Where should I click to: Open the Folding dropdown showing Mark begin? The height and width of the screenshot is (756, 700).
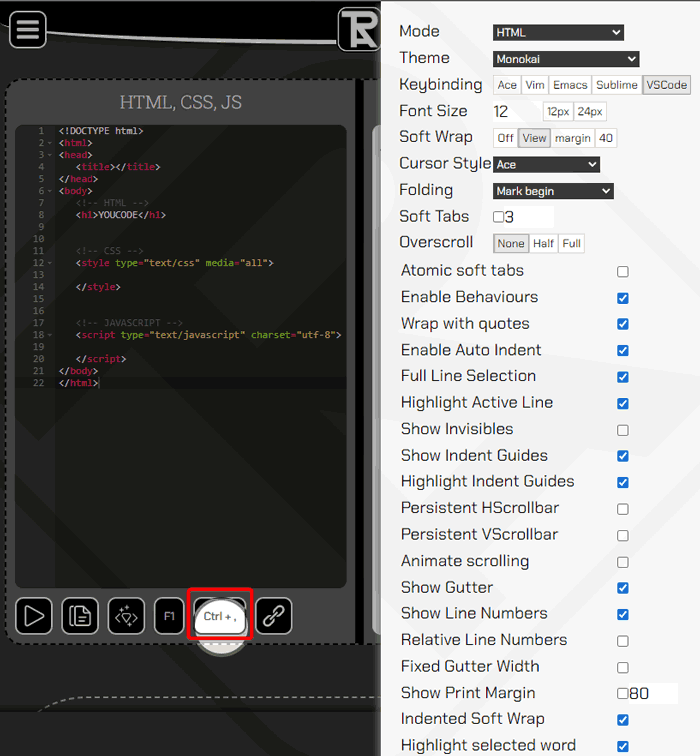point(553,191)
